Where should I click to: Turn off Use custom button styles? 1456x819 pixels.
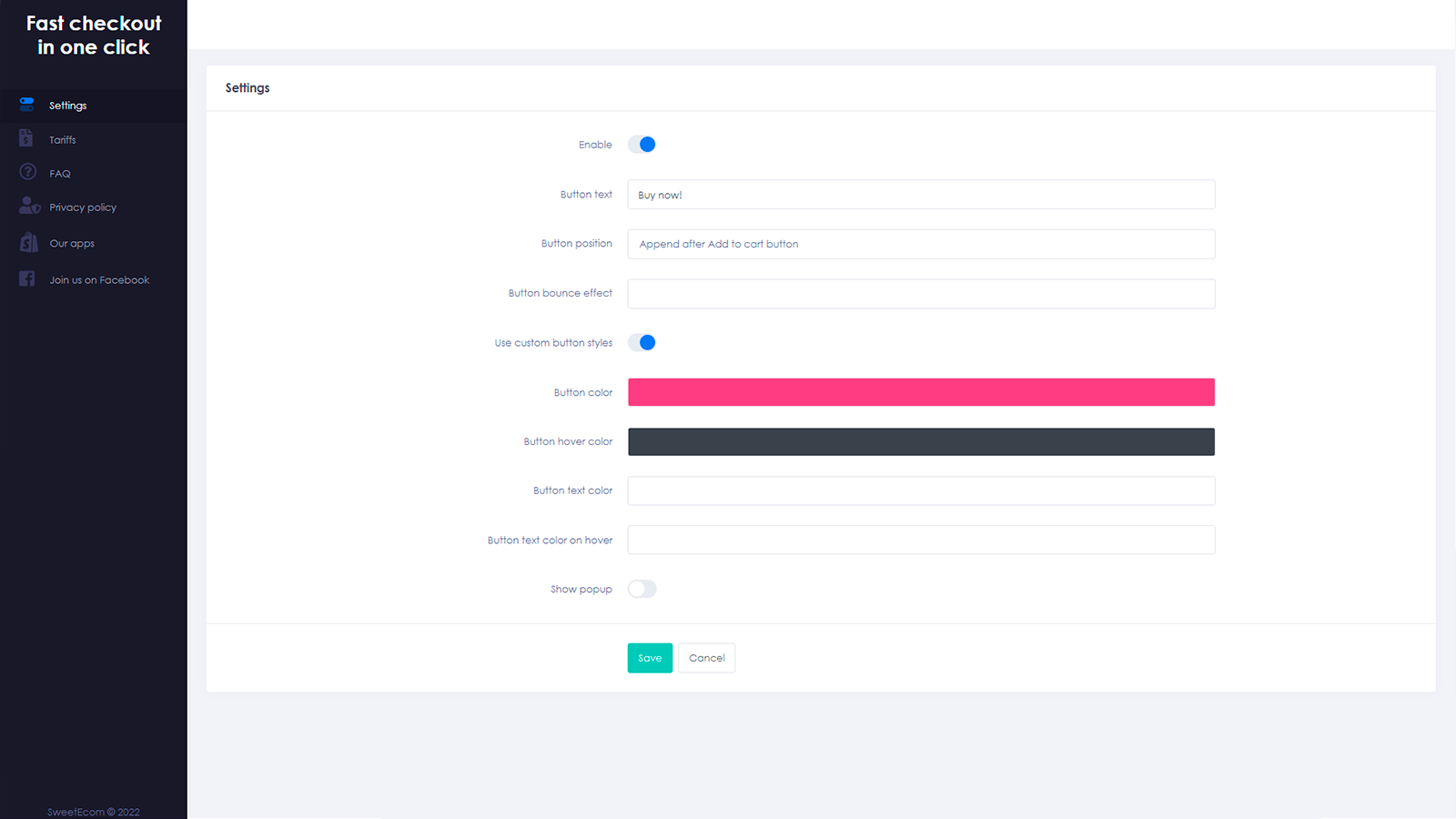(x=642, y=342)
